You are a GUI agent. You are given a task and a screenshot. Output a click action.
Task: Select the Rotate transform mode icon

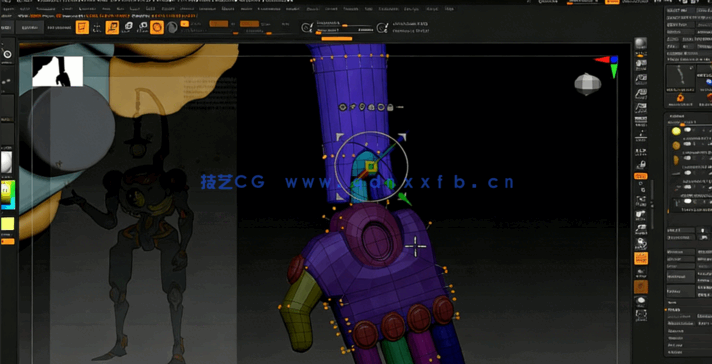pyautogui.click(x=143, y=27)
